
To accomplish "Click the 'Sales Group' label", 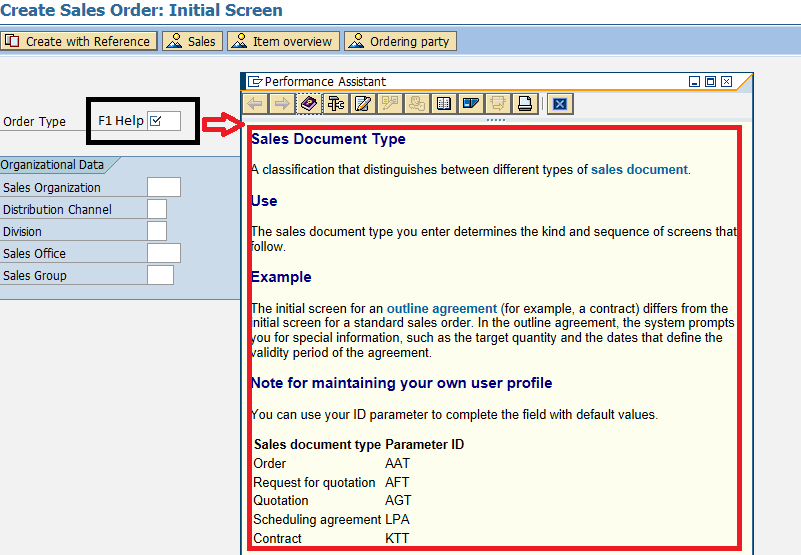I will 35,275.
